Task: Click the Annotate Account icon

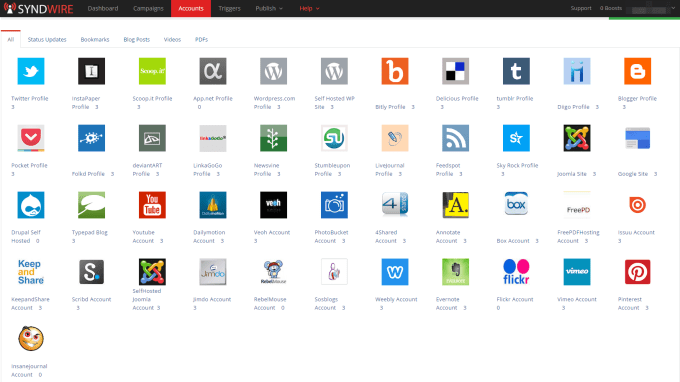Action: point(455,205)
